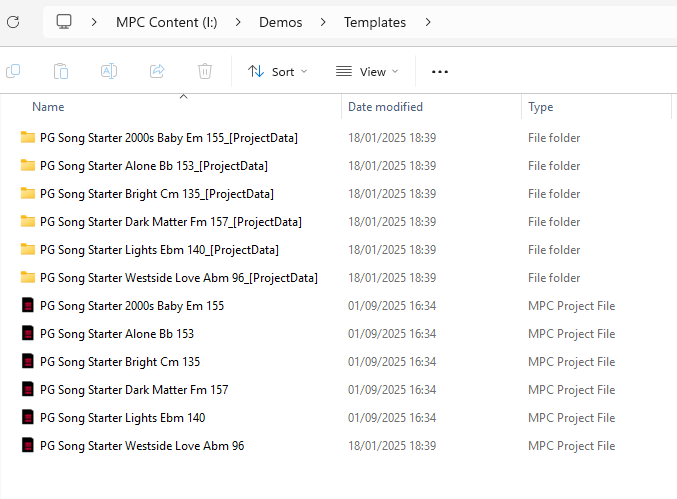Open the See more ellipsis menu
This screenshot has height=499, width=677.
point(440,72)
